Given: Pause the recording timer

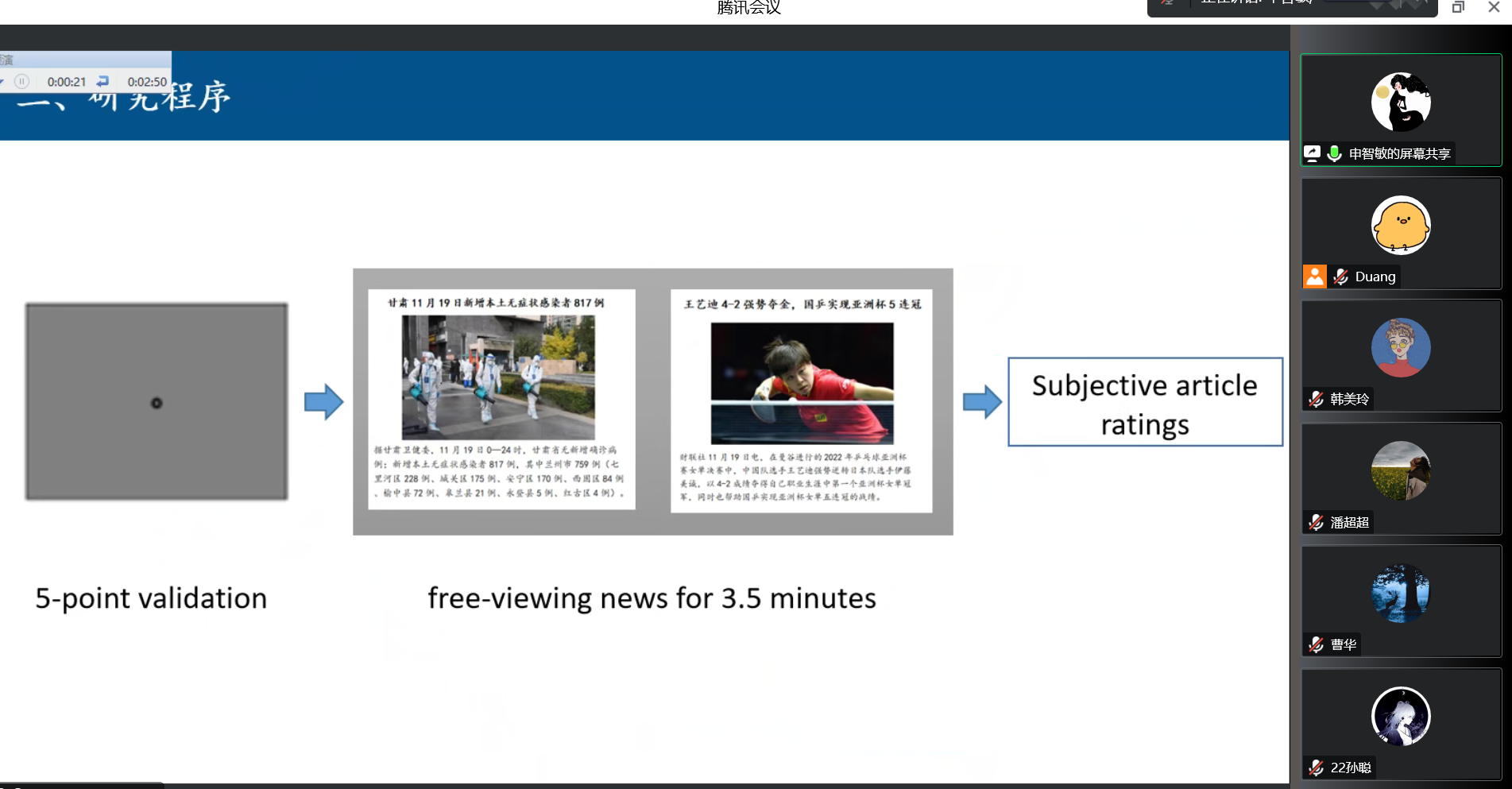Looking at the screenshot, I should (22, 81).
